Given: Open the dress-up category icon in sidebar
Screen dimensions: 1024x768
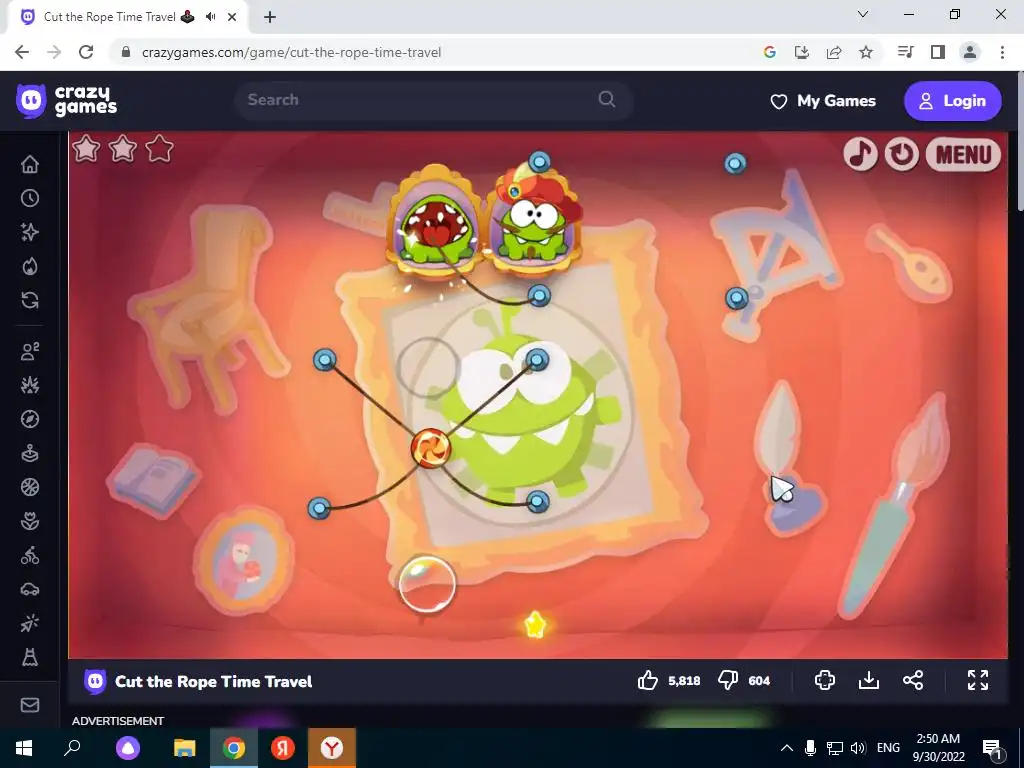Looking at the screenshot, I should [x=30, y=657].
